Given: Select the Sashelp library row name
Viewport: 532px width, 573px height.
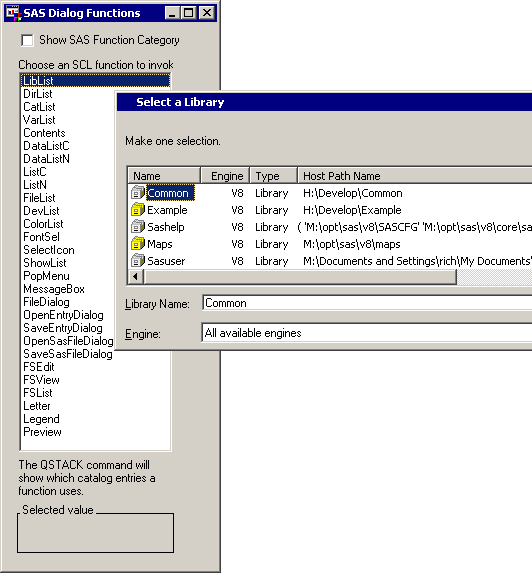Looking at the screenshot, I should point(166,227).
